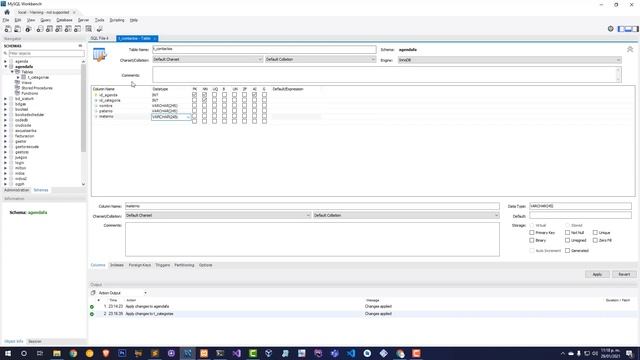Open Visual Studio from the taskbar

236,353
